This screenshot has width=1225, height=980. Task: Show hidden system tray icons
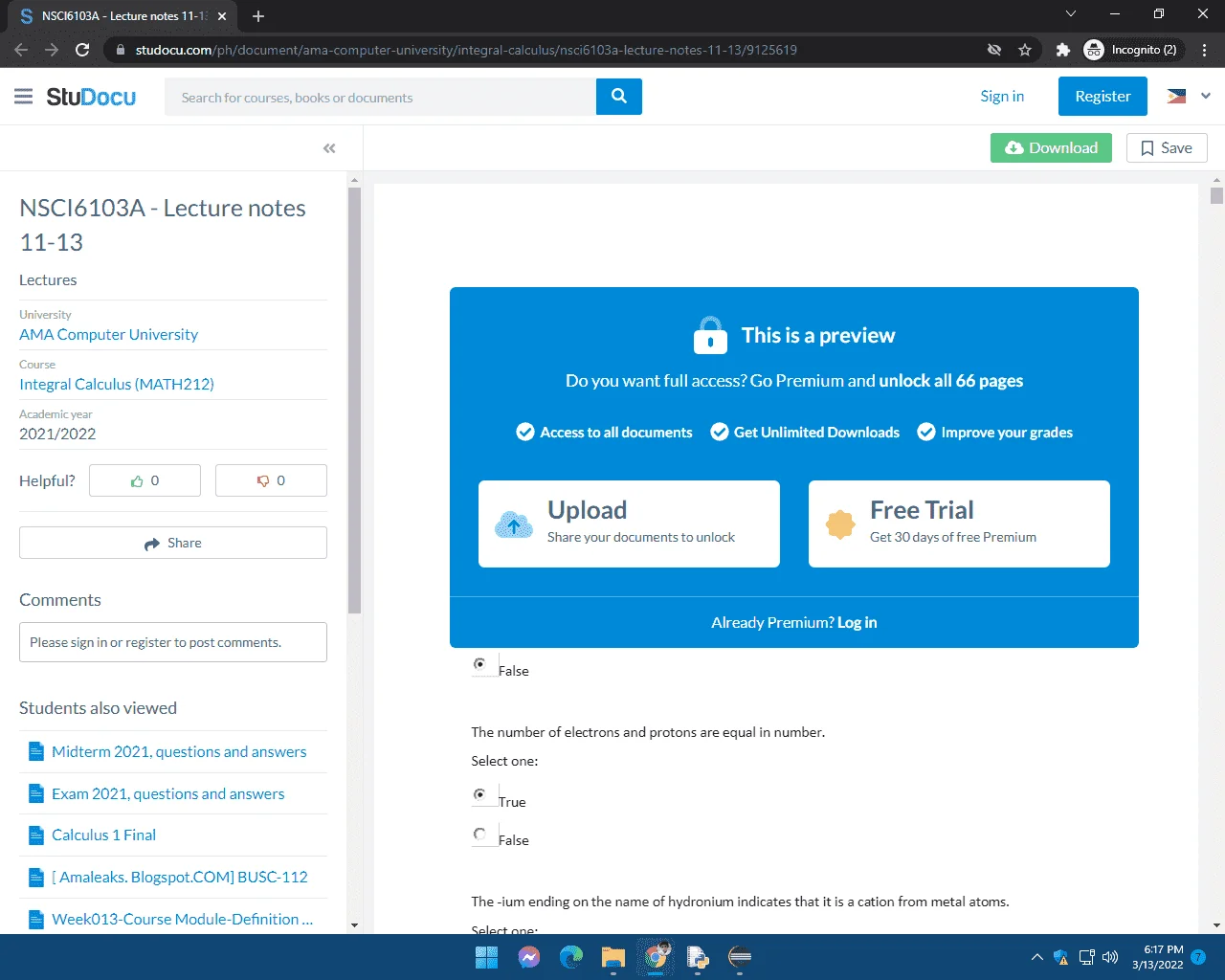[x=1036, y=957]
